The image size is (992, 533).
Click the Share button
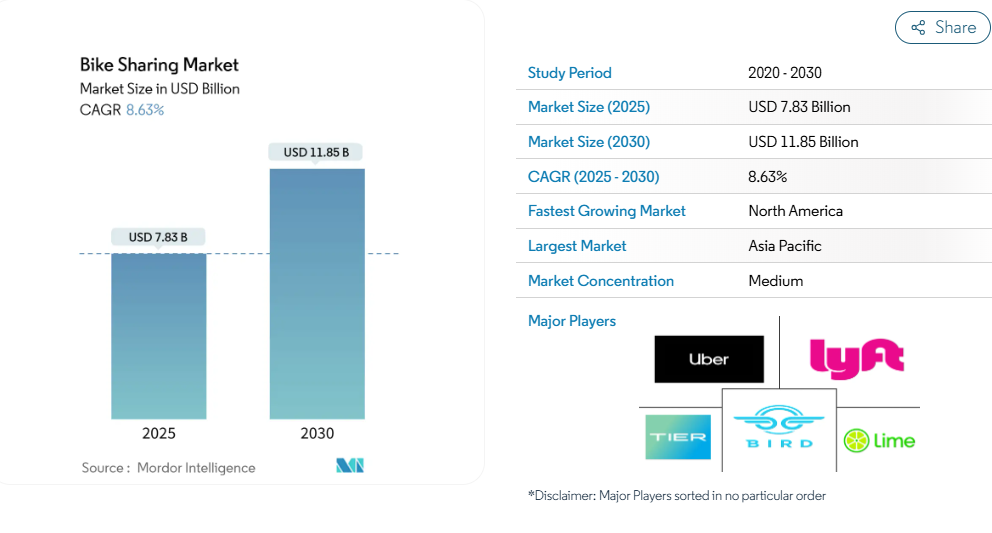coord(942,28)
